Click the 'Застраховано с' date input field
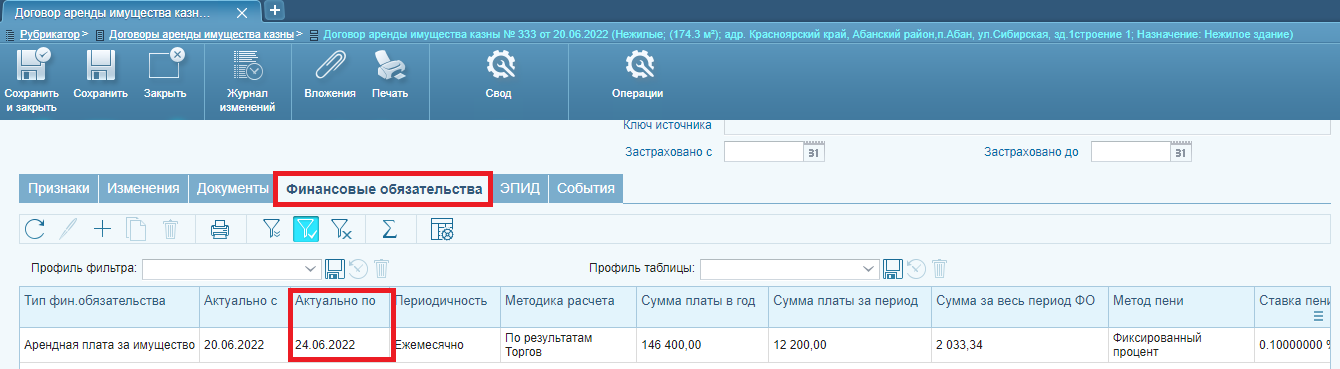The height and width of the screenshot is (369, 1340). coord(764,152)
